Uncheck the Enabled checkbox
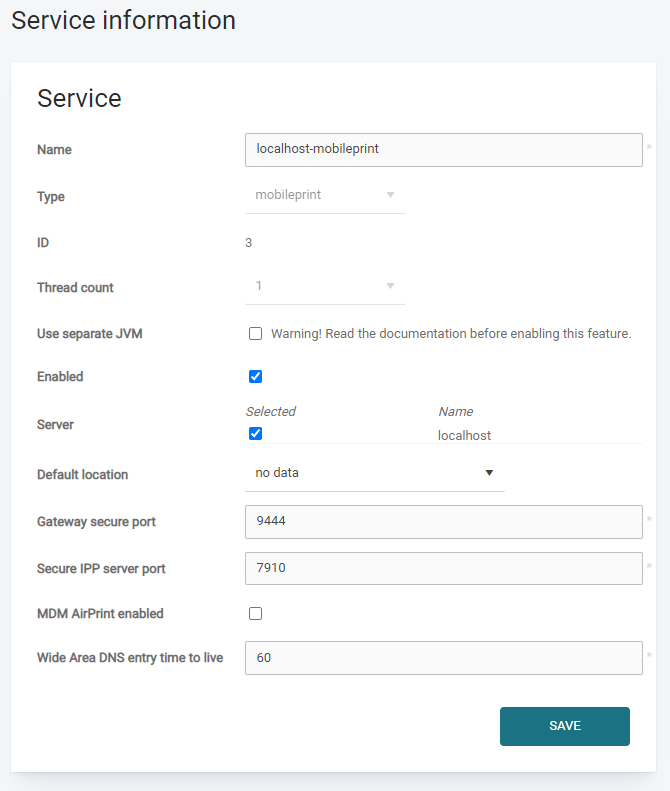This screenshot has width=670, height=791. click(x=255, y=377)
